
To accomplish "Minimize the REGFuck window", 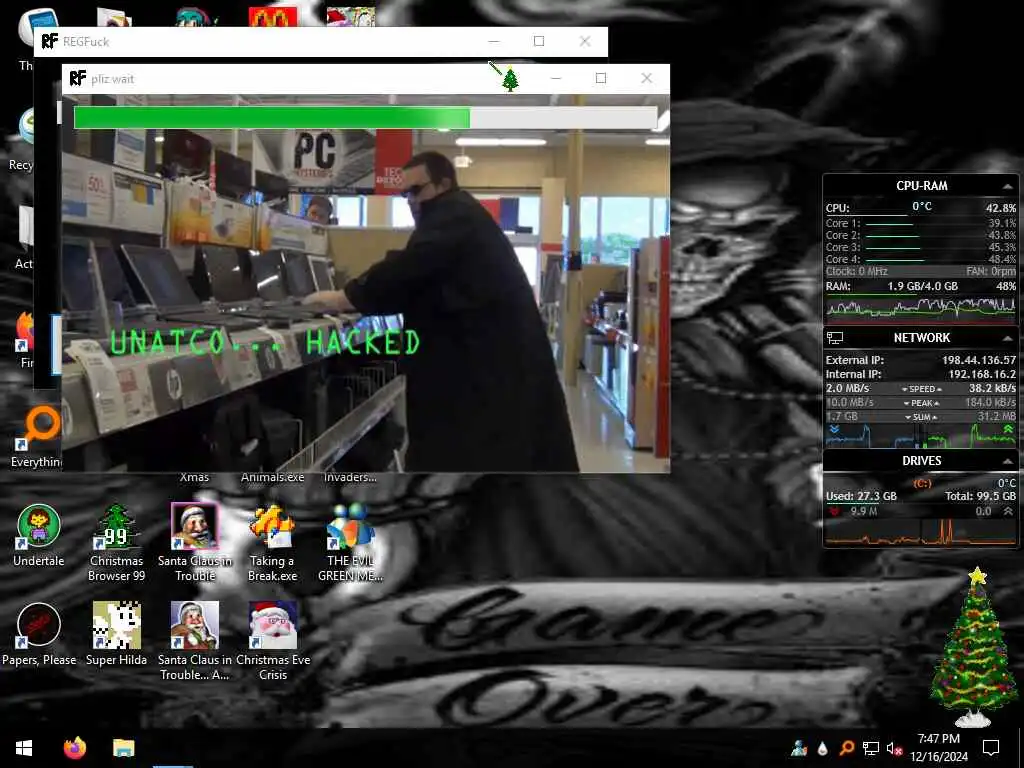I will 494,41.
